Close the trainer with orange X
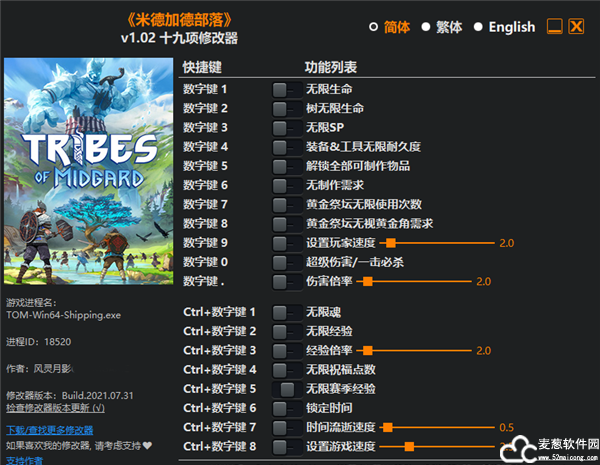This screenshot has height=465, width=600. tap(576, 26)
